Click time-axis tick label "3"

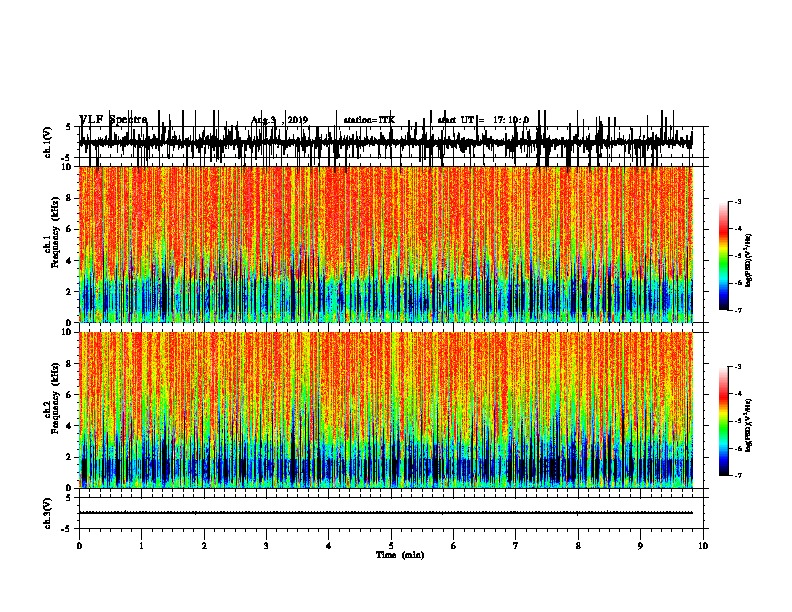tap(266, 546)
